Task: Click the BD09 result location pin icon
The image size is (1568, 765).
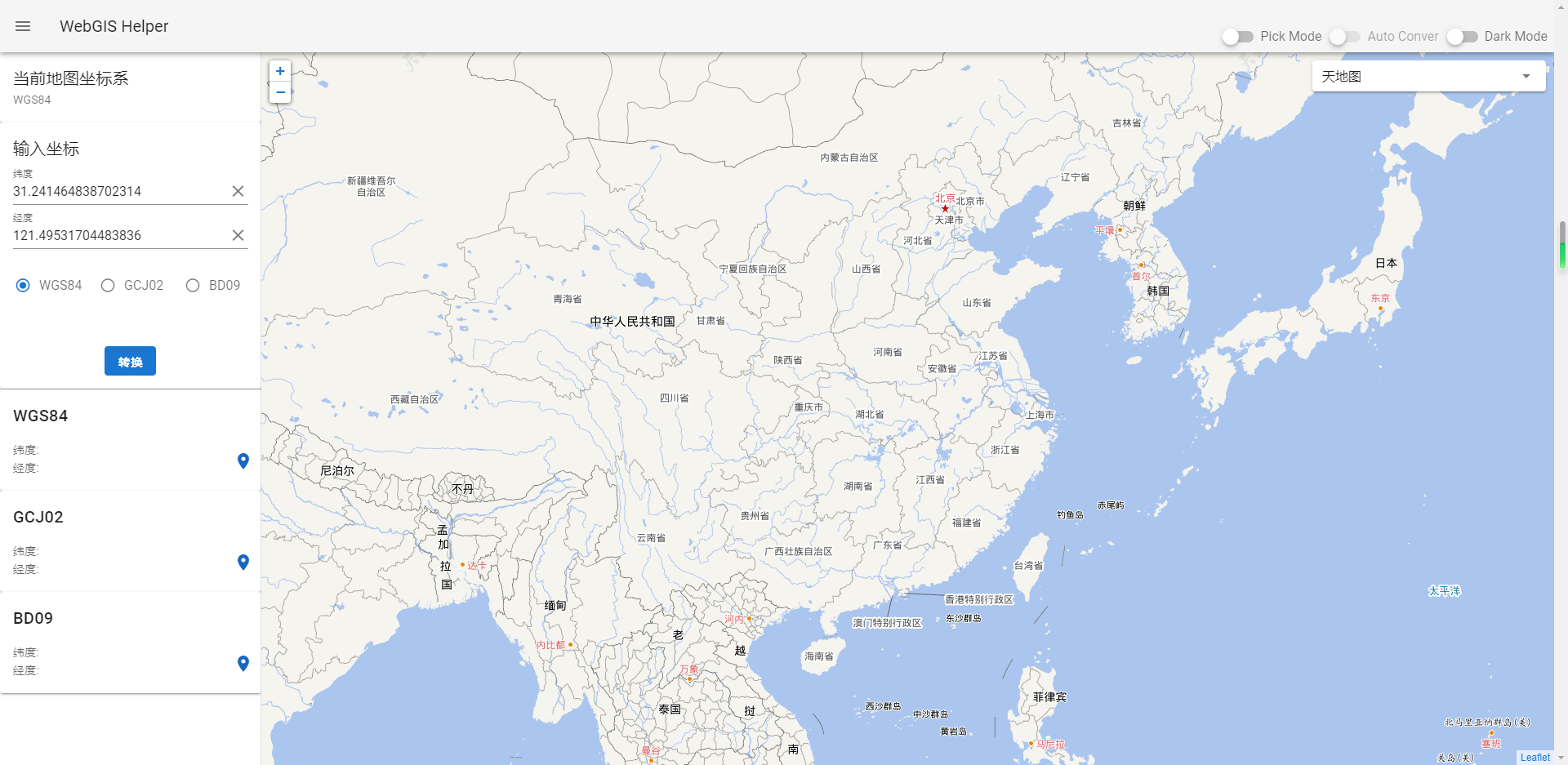Action: click(x=243, y=664)
